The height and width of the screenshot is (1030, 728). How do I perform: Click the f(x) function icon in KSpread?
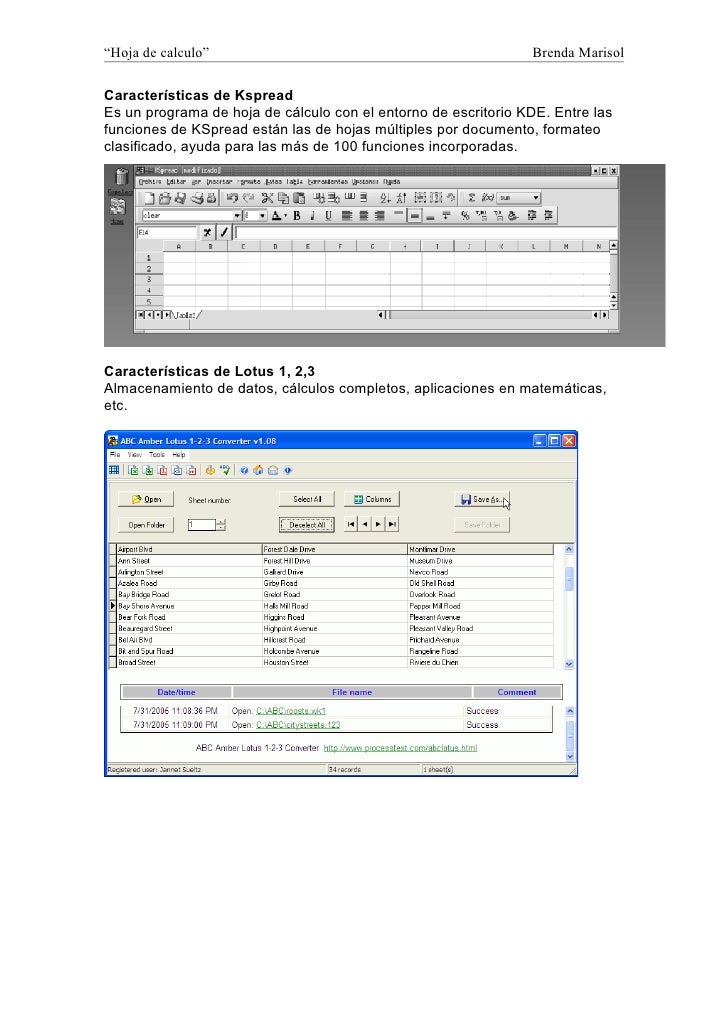(x=487, y=198)
